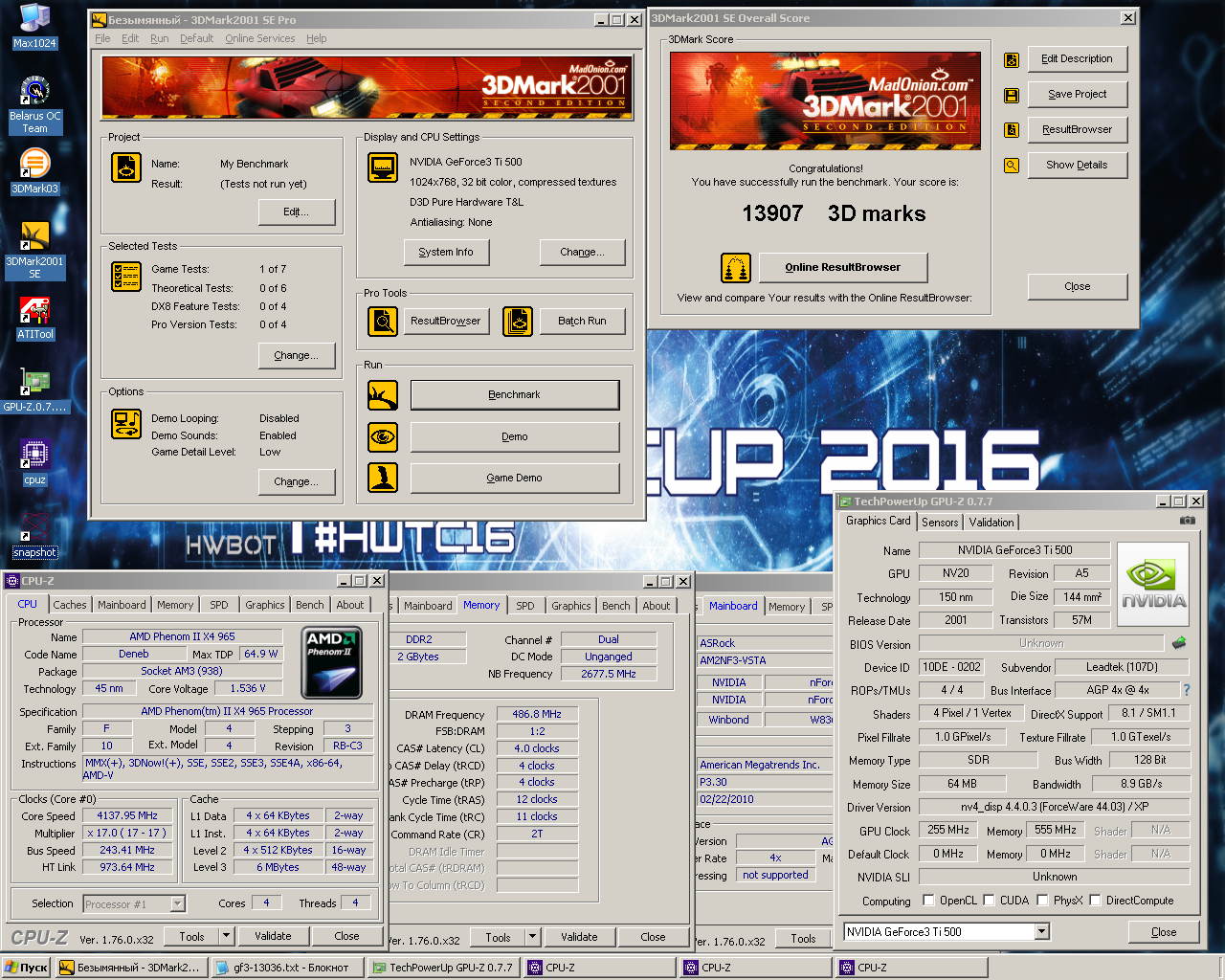Click the Save Project floppy icon
1225x980 pixels.
[x=1011, y=96]
